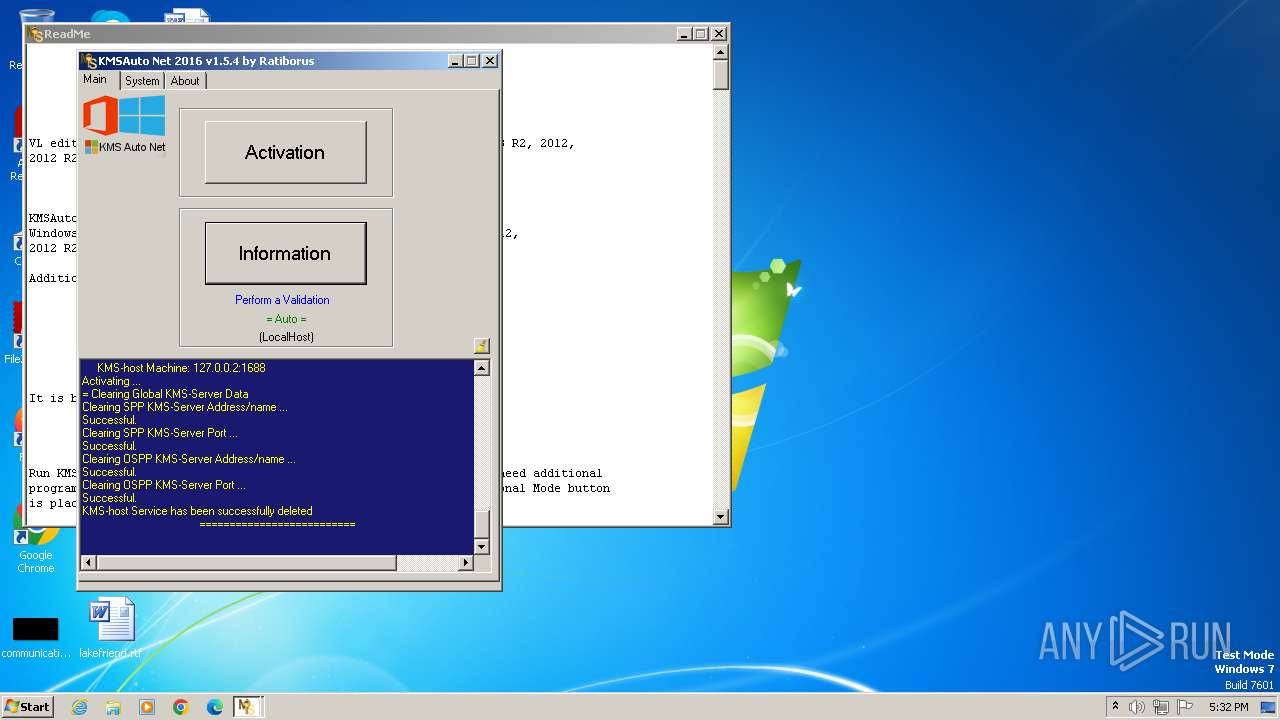The width and height of the screenshot is (1280, 720).
Task: Click the log line 'KMS-host Machine: 127.0.0.2:1688'
Action: point(181,368)
